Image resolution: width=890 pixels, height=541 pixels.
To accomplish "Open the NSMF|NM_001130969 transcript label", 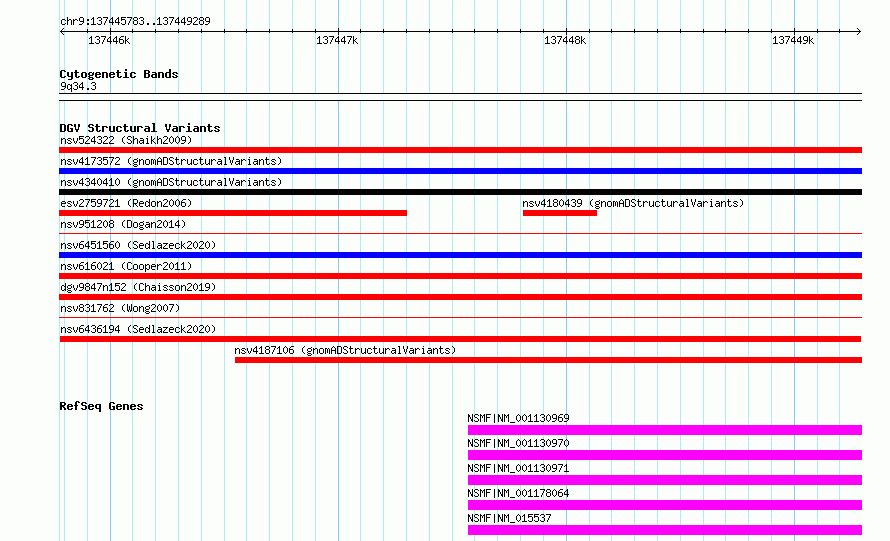I will (518, 418).
